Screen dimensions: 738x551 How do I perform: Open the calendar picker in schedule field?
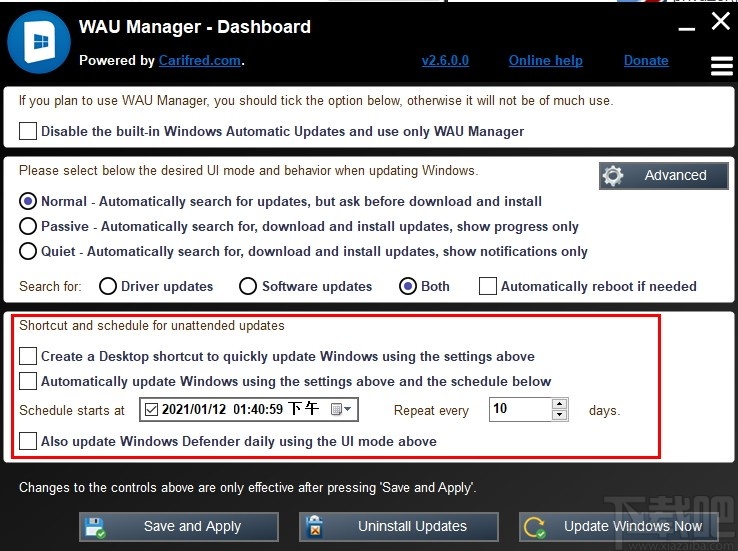pos(341,409)
